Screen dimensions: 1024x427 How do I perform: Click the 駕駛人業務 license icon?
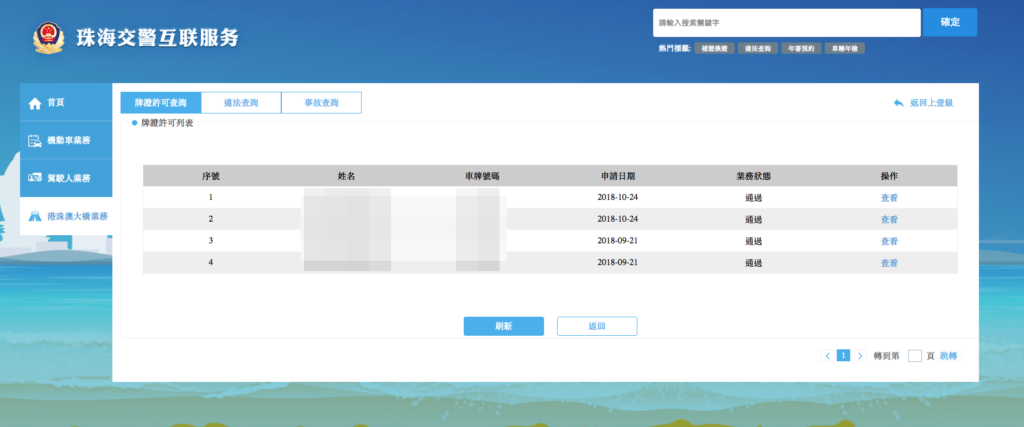coord(35,178)
